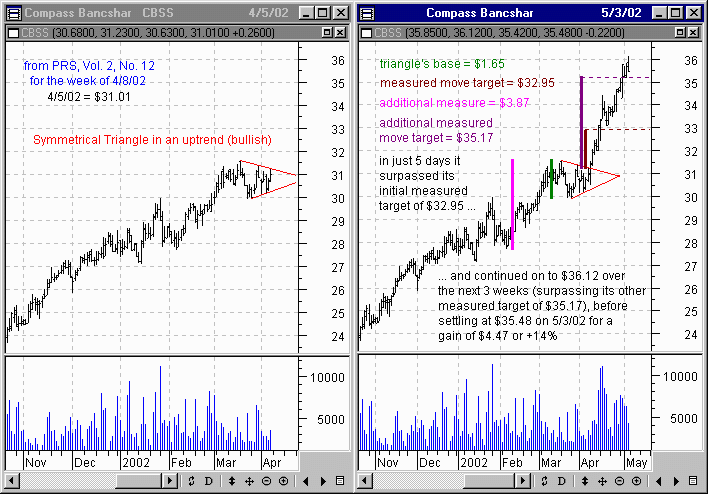Screen dimensions: 708x494
Task: Click the '2002' date label in the 4/5/02 window
Action: click(x=136, y=463)
